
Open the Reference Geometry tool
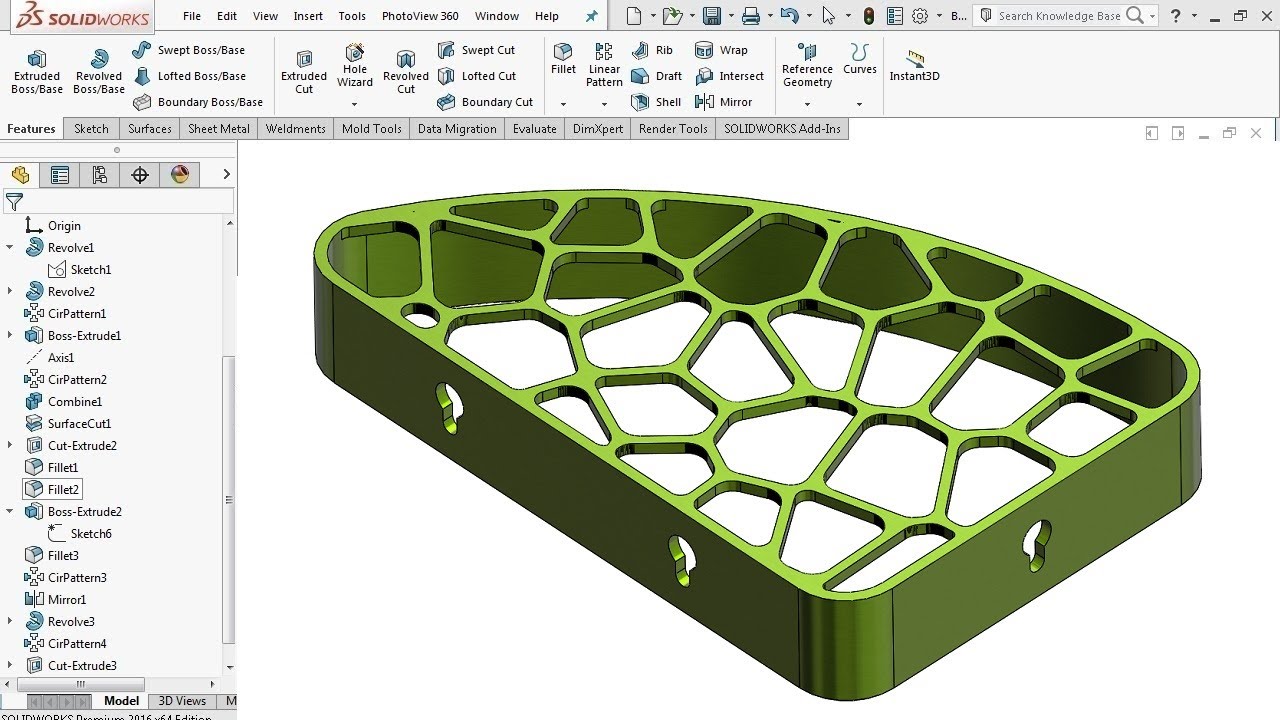click(807, 65)
